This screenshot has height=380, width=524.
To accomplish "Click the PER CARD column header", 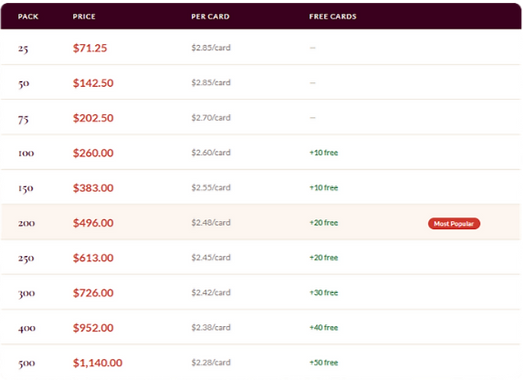I will (210, 16).
